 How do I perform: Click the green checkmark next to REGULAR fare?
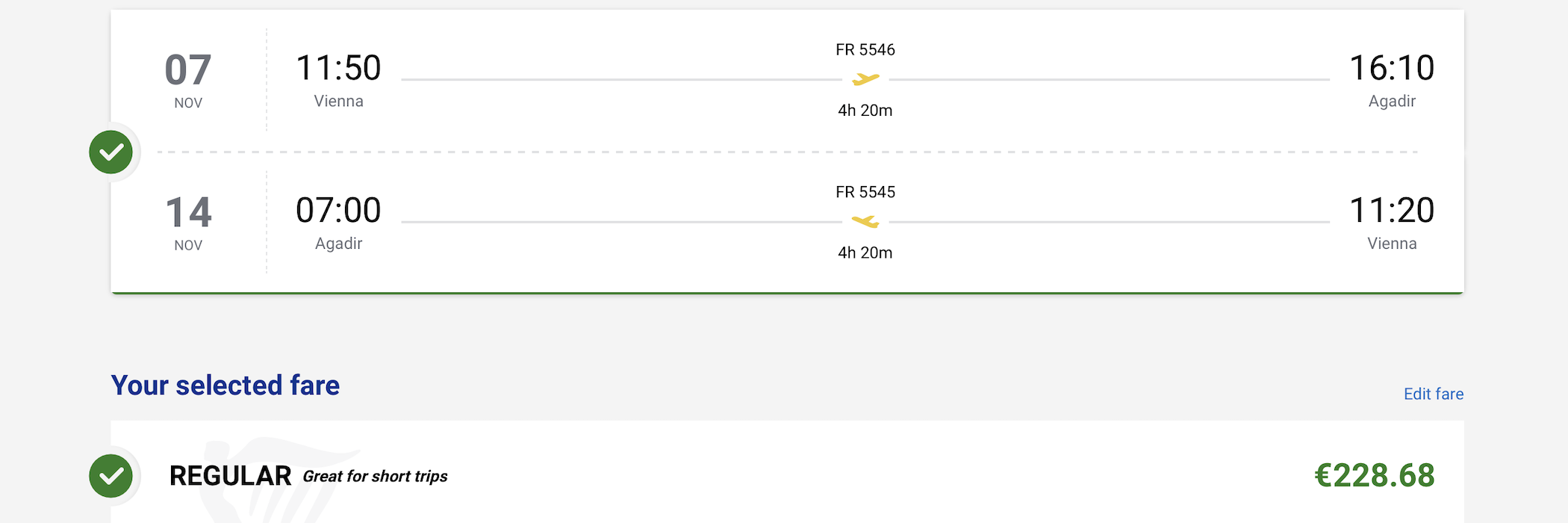(x=111, y=476)
